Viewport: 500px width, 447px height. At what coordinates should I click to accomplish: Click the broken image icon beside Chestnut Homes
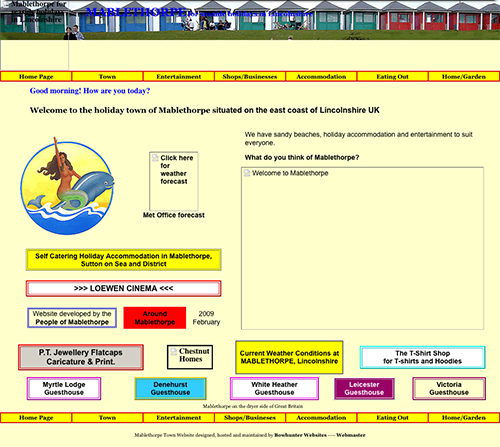(173, 351)
